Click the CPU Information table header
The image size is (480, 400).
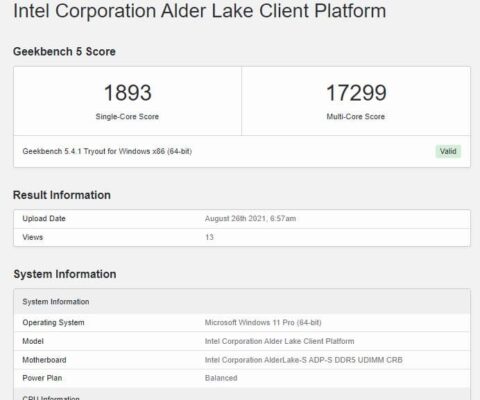click(242, 395)
